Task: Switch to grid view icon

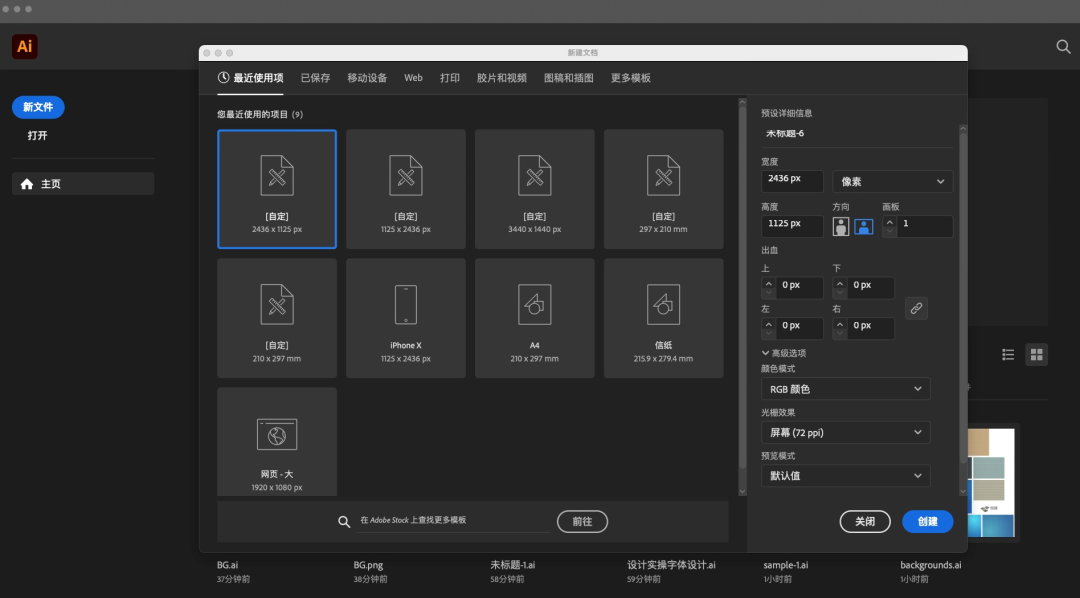Action: click(x=1037, y=354)
